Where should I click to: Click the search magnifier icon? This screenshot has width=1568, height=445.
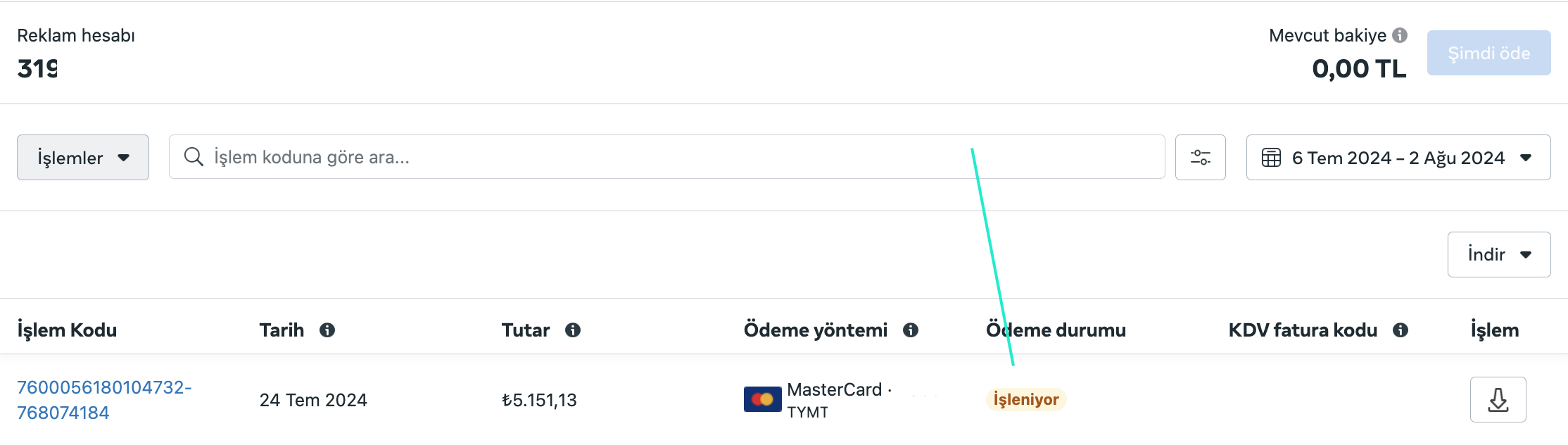pyautogui.click(x=194, y=156)
